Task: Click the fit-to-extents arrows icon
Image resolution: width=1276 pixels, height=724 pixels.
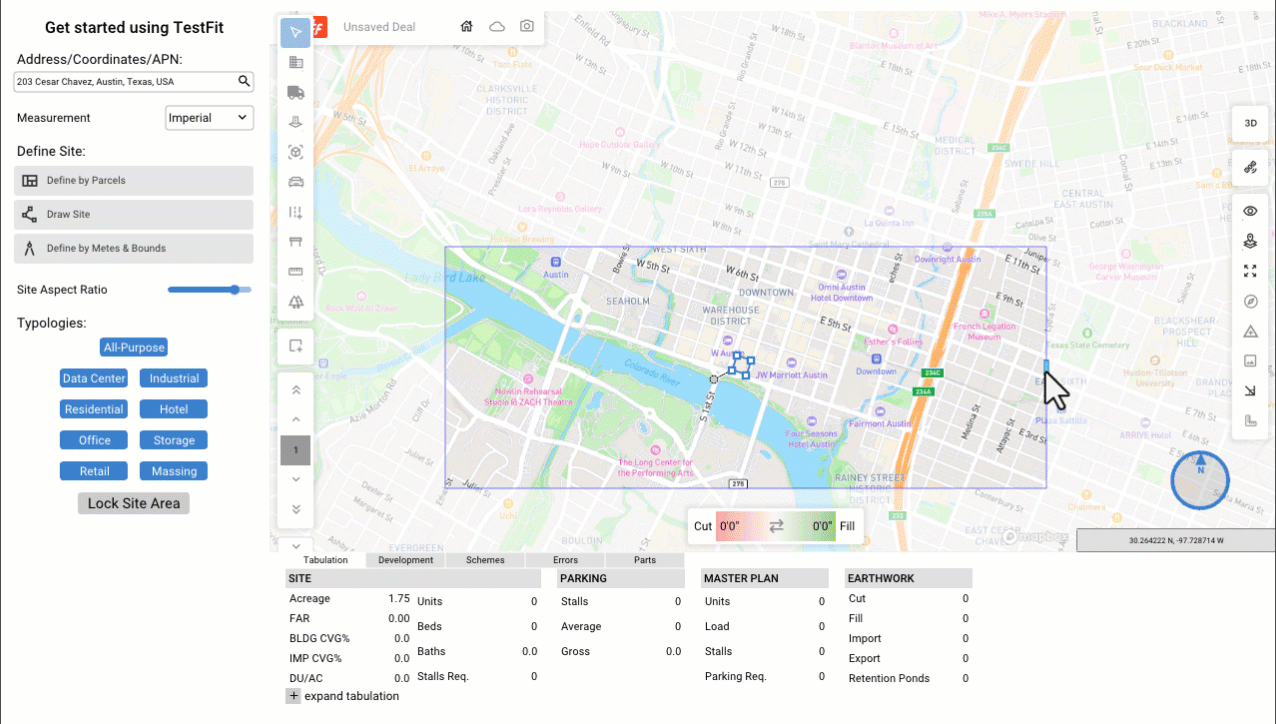Action: pos(1250,271)
